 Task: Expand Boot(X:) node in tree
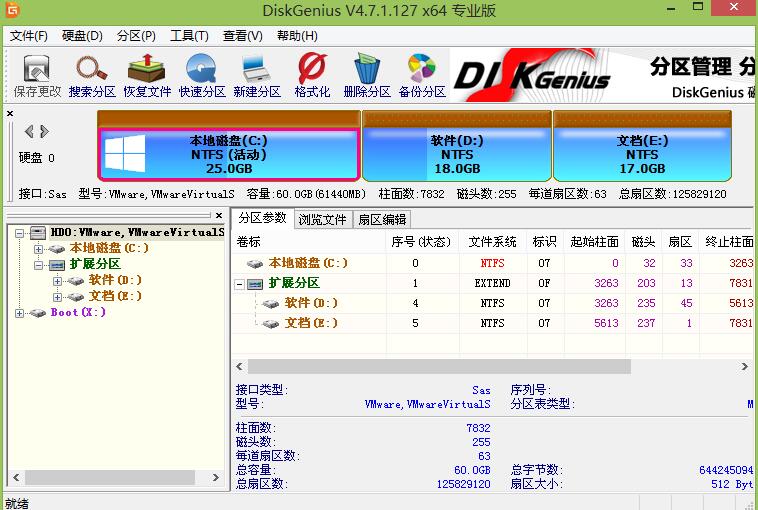19,313
